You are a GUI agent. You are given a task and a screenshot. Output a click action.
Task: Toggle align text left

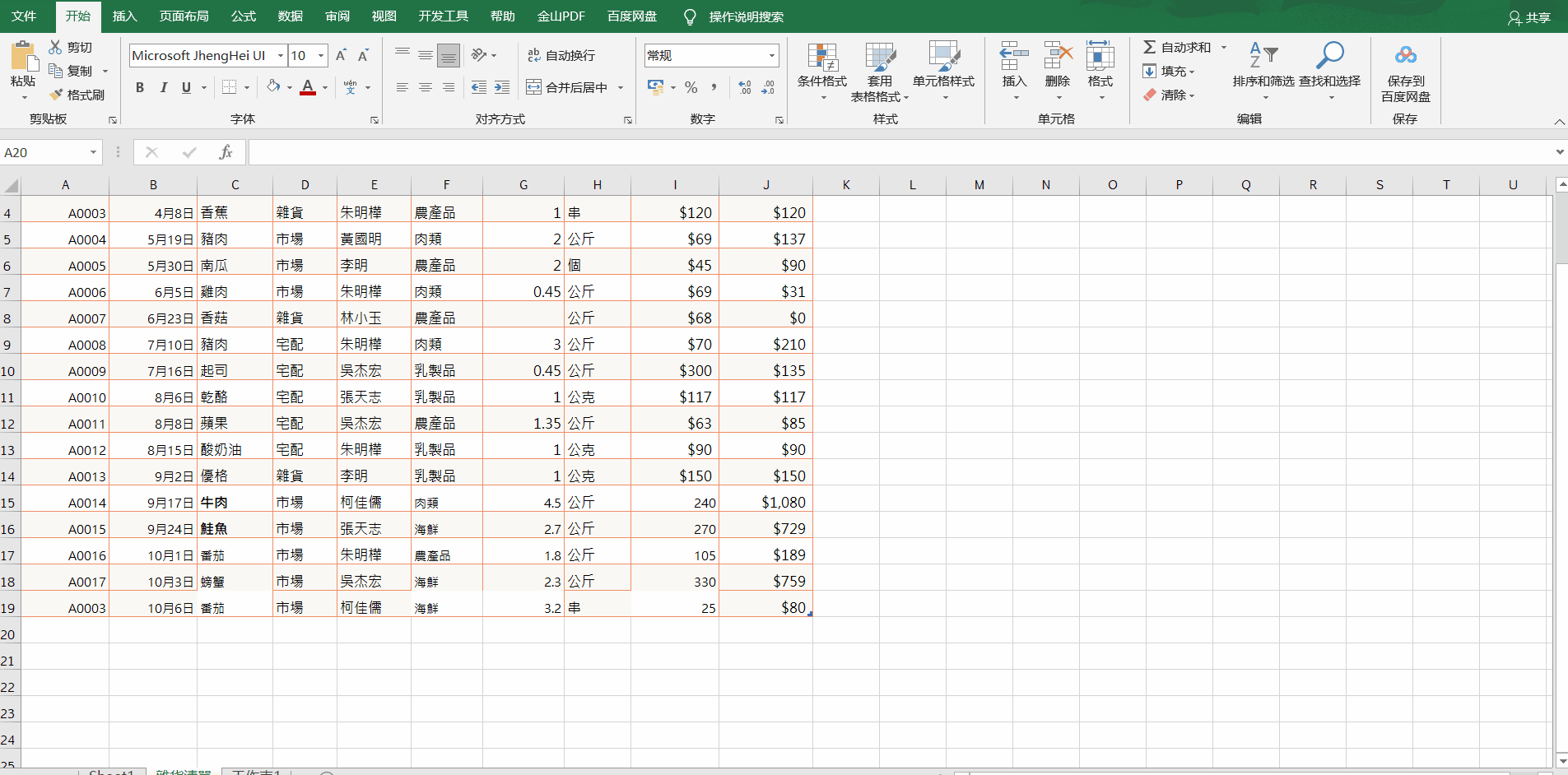(x=402, y=87)
